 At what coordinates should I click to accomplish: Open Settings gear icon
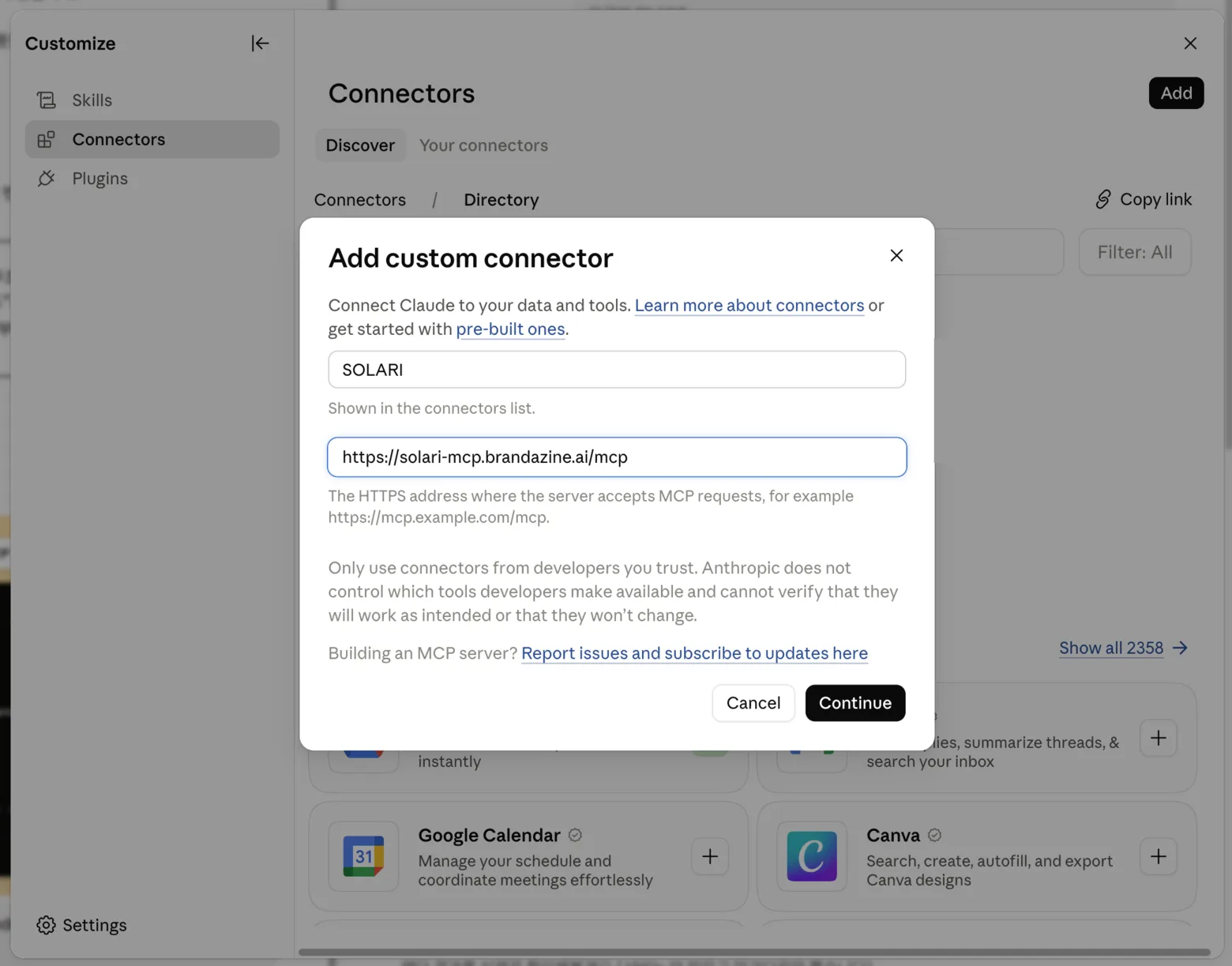46,925
